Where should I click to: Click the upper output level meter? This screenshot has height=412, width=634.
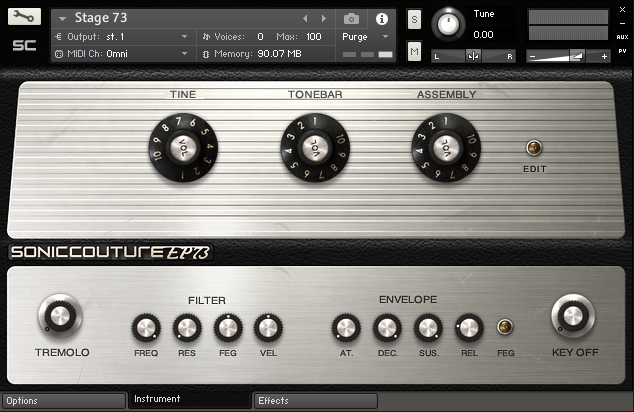pos(568,17)
